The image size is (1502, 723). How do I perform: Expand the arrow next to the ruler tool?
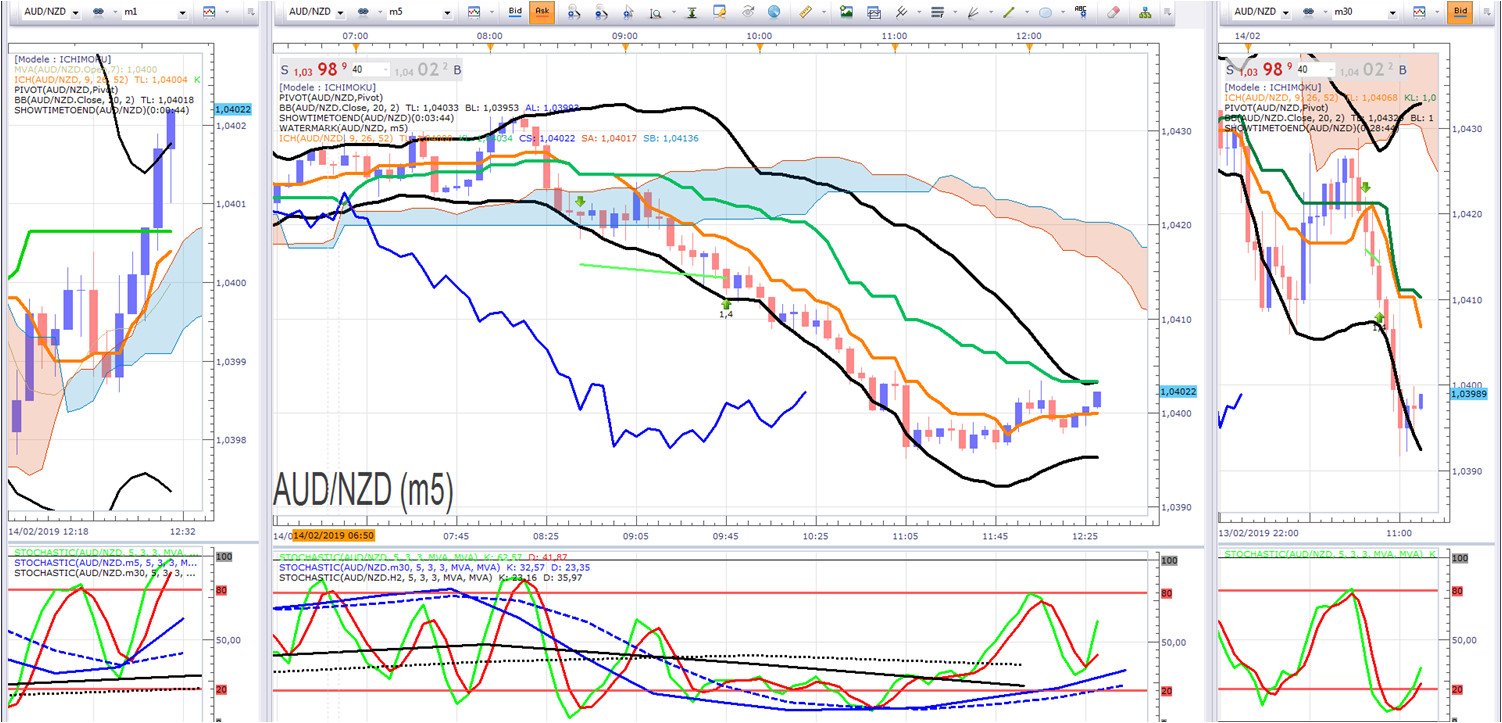point(825,13)
